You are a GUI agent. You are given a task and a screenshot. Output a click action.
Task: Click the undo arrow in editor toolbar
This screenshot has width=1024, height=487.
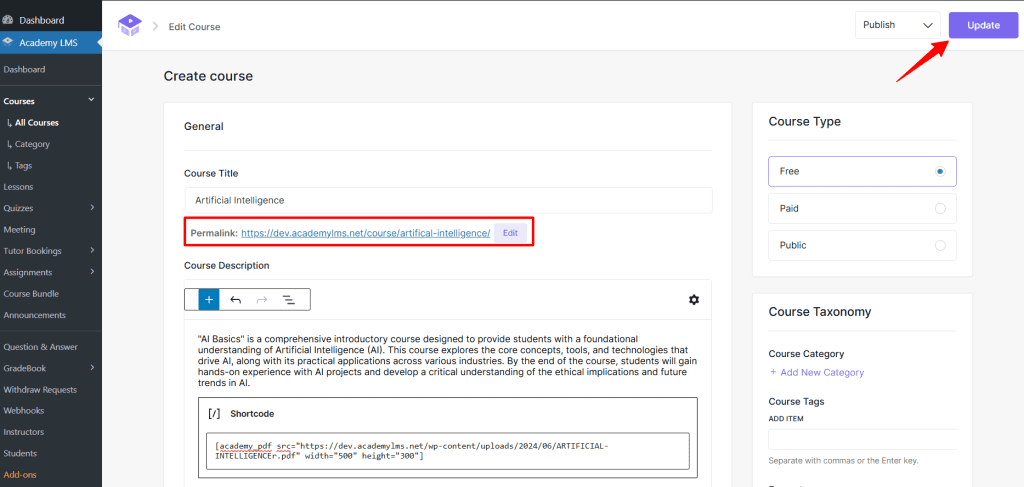click(236, 299)
